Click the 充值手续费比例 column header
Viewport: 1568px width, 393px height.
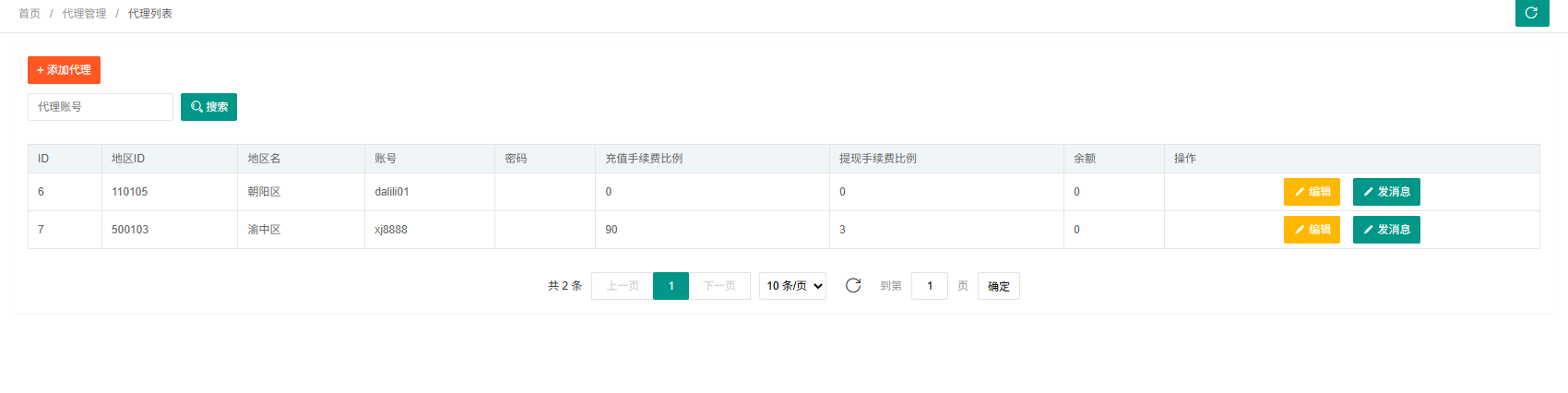pos(644,159)
